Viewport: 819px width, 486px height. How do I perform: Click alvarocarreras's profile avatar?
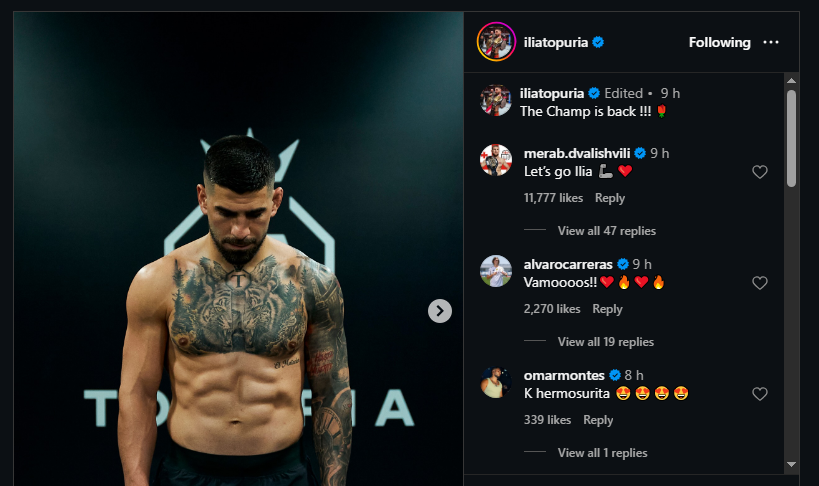(496, 270)
